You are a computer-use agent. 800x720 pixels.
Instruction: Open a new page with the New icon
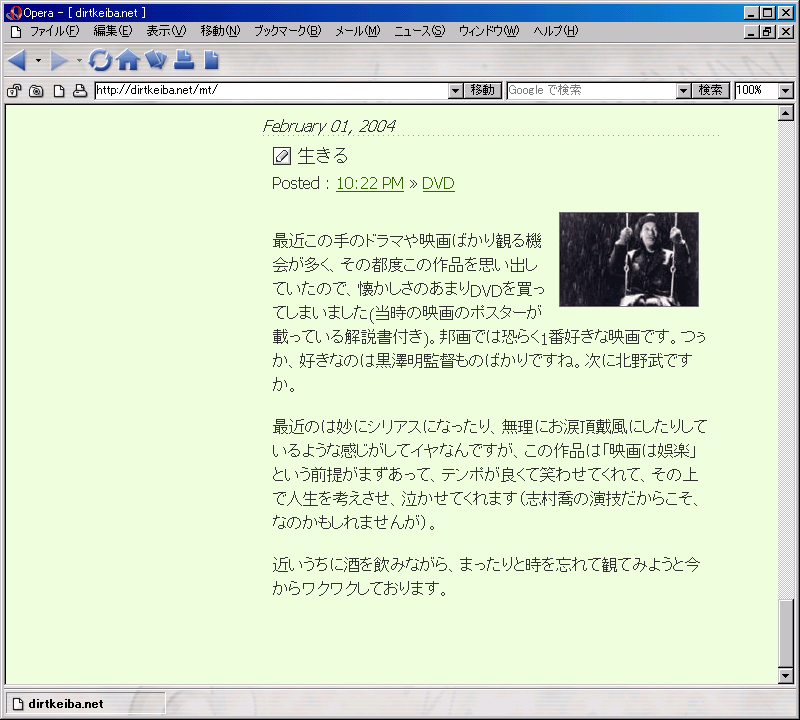click(211, 60)
